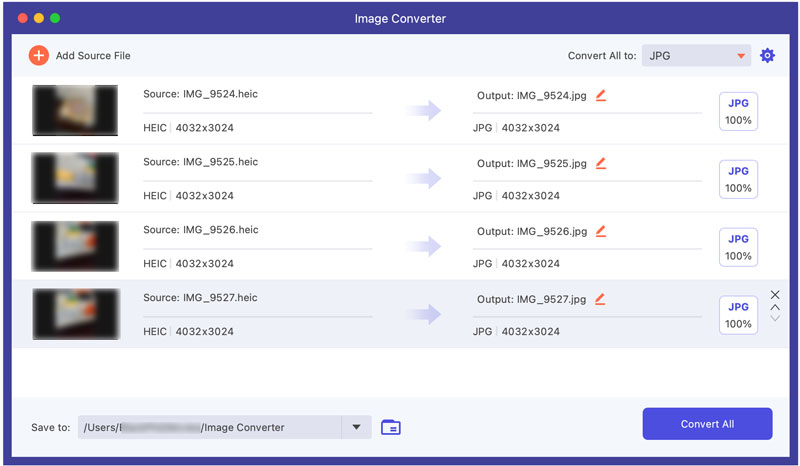Screen dimensions: 800x466
Task: Open Save to path dropdown arrow
Action: click(357, 427)
